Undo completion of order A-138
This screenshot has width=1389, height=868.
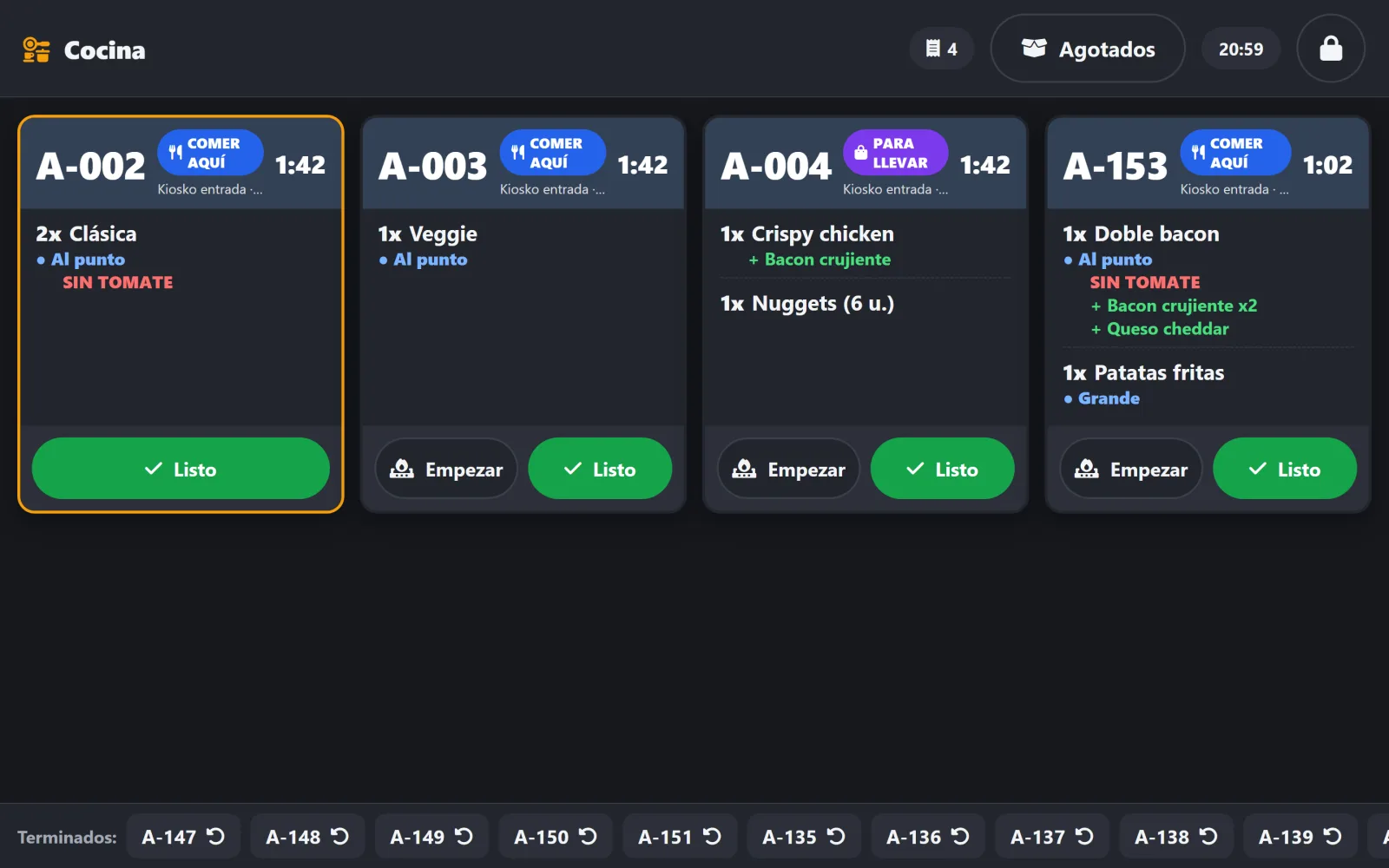click(1176, 837)
